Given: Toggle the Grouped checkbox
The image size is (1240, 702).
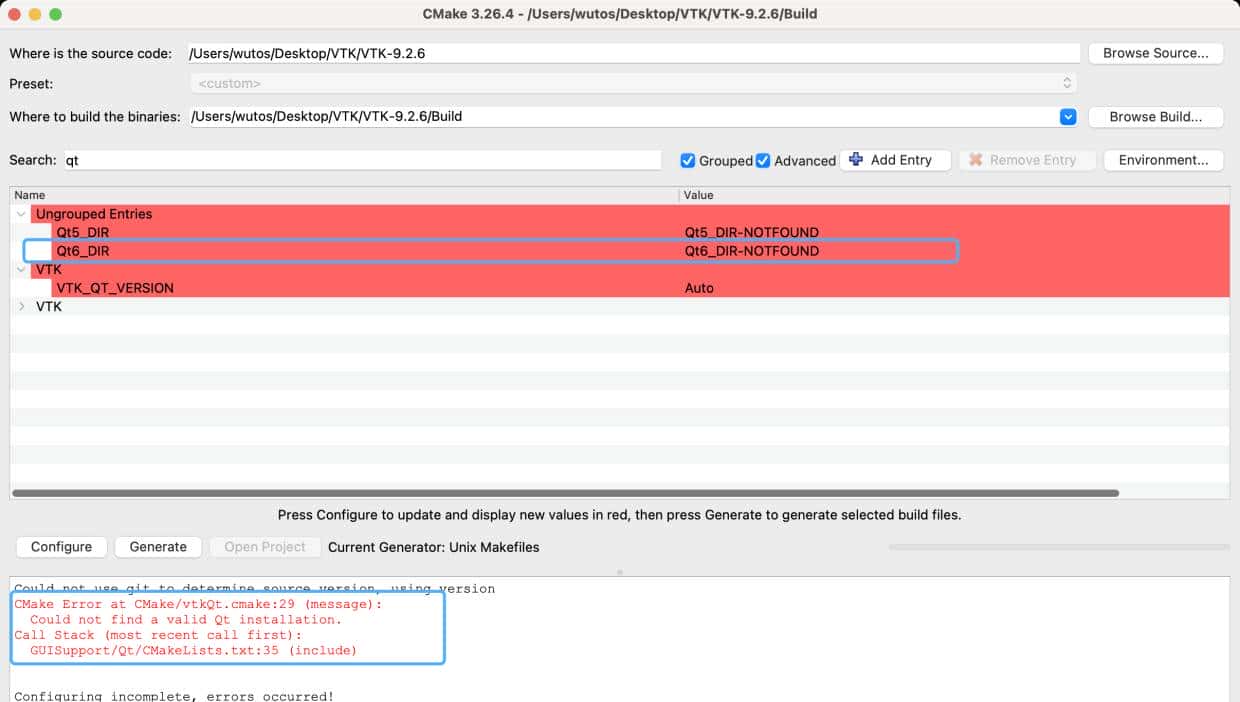Looking at the screenshot, I should pyautogui.click(x=688, y=160).
